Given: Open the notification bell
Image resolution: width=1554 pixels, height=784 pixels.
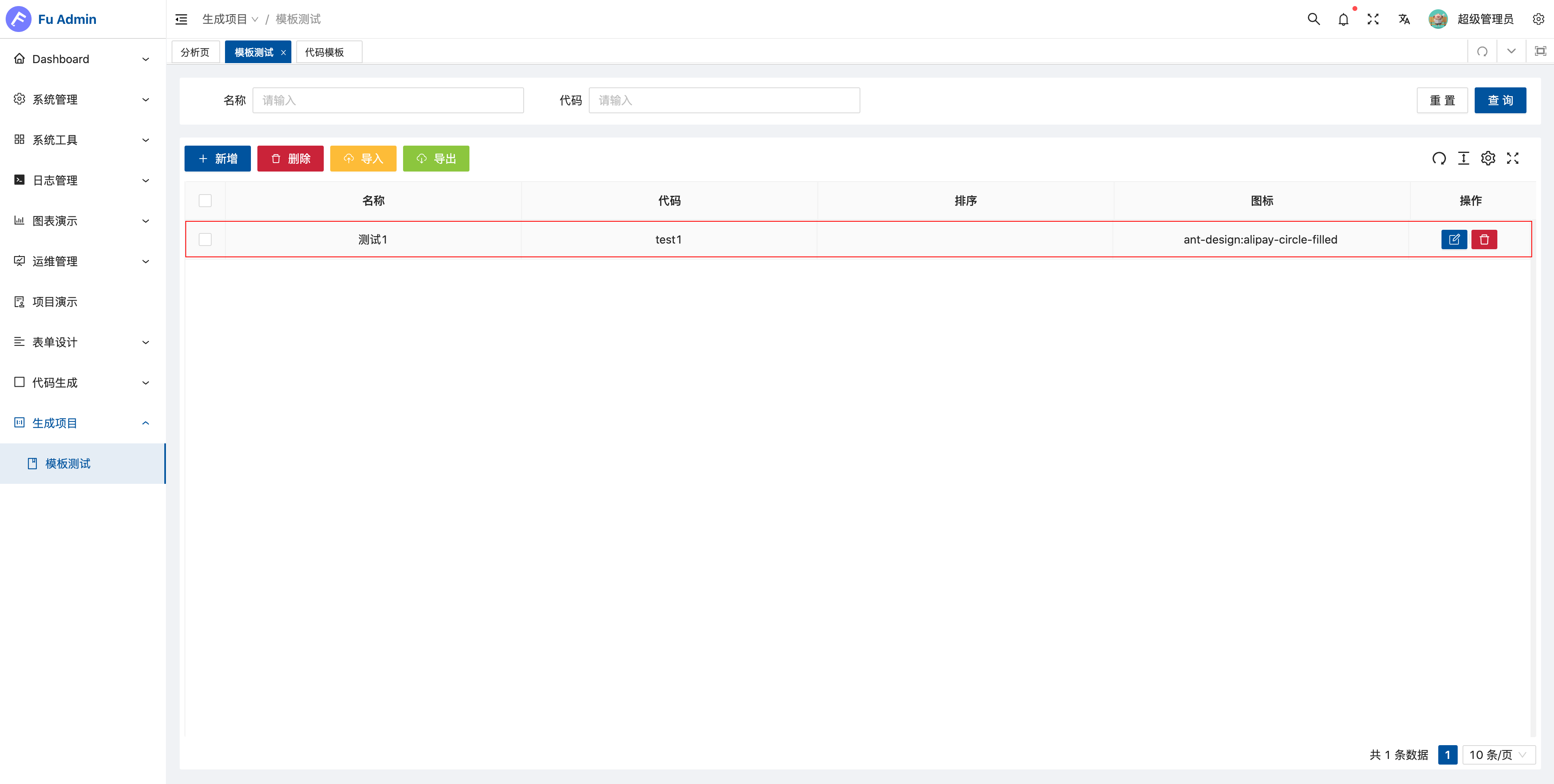Looking at the screenshot, I should 1343,19.
